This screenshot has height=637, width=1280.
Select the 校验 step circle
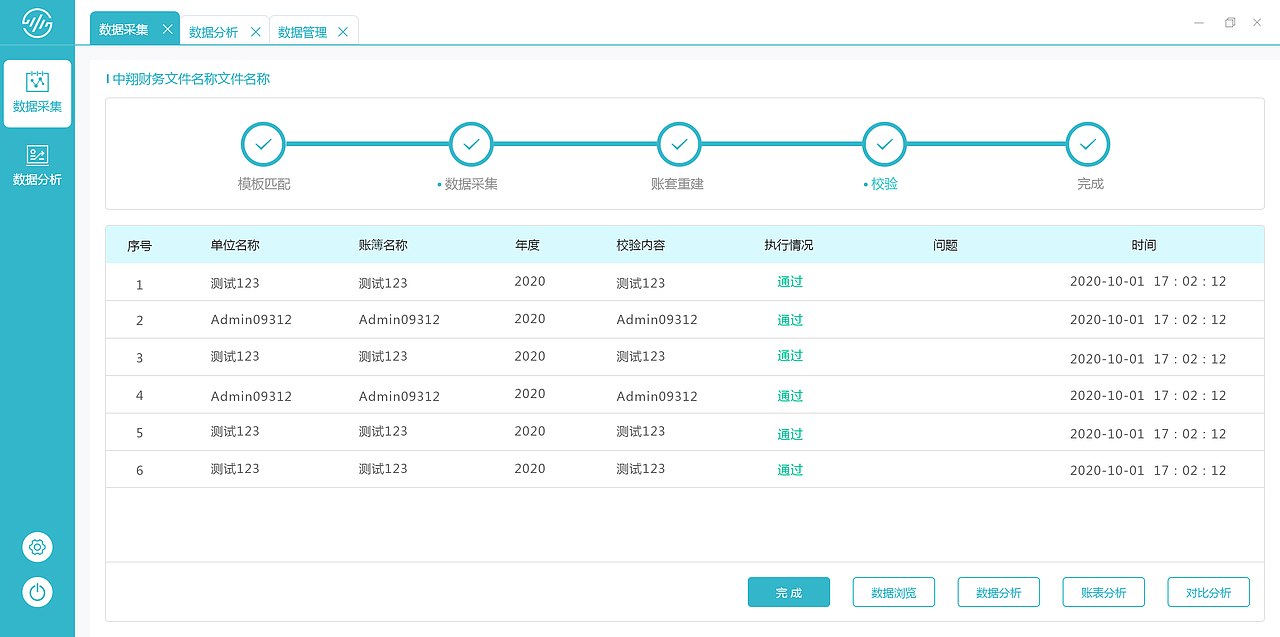(884, 144)
